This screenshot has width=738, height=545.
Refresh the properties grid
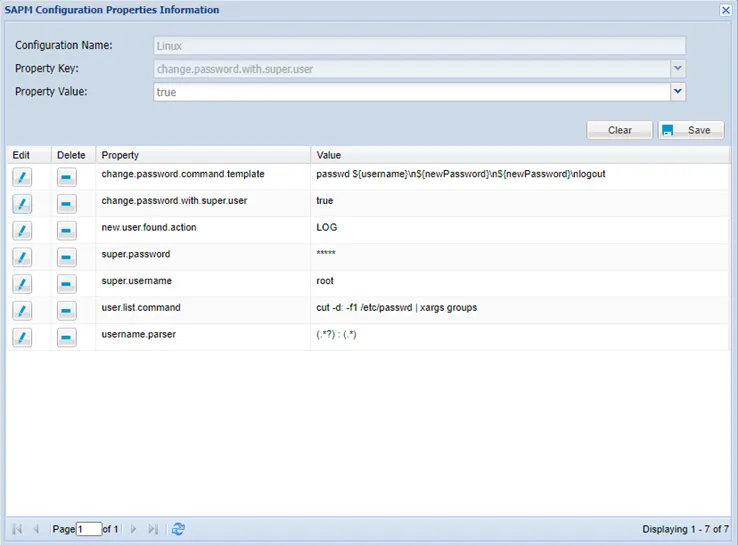pos(178,529)
